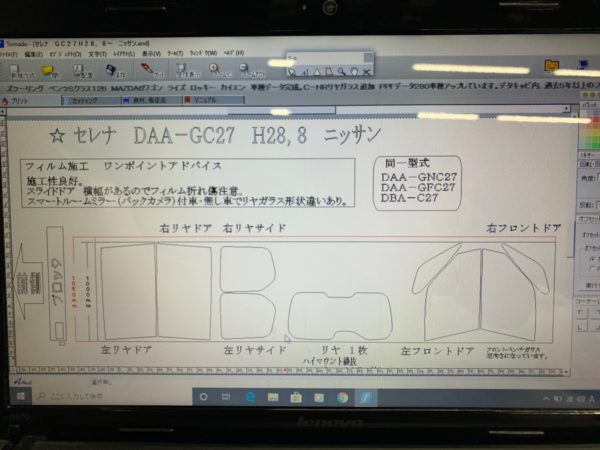The height and width of the screenshot is (450, 600).
Task: Select the second offset radio button
Action: point(593,268)
